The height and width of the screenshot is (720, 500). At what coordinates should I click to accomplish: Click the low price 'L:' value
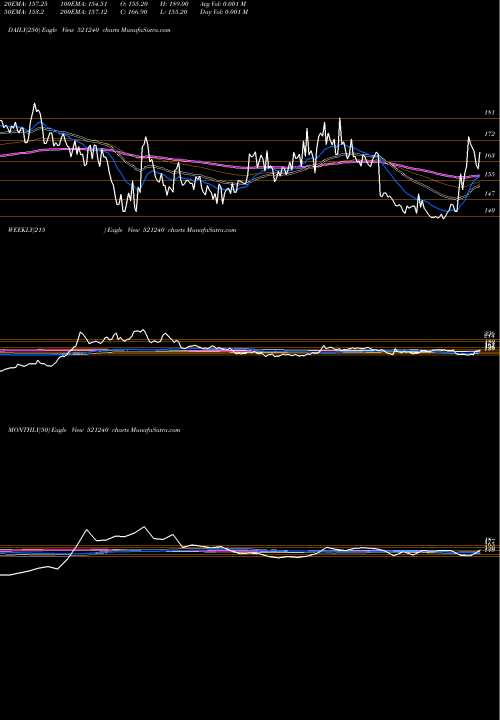[x=174, y=12]
